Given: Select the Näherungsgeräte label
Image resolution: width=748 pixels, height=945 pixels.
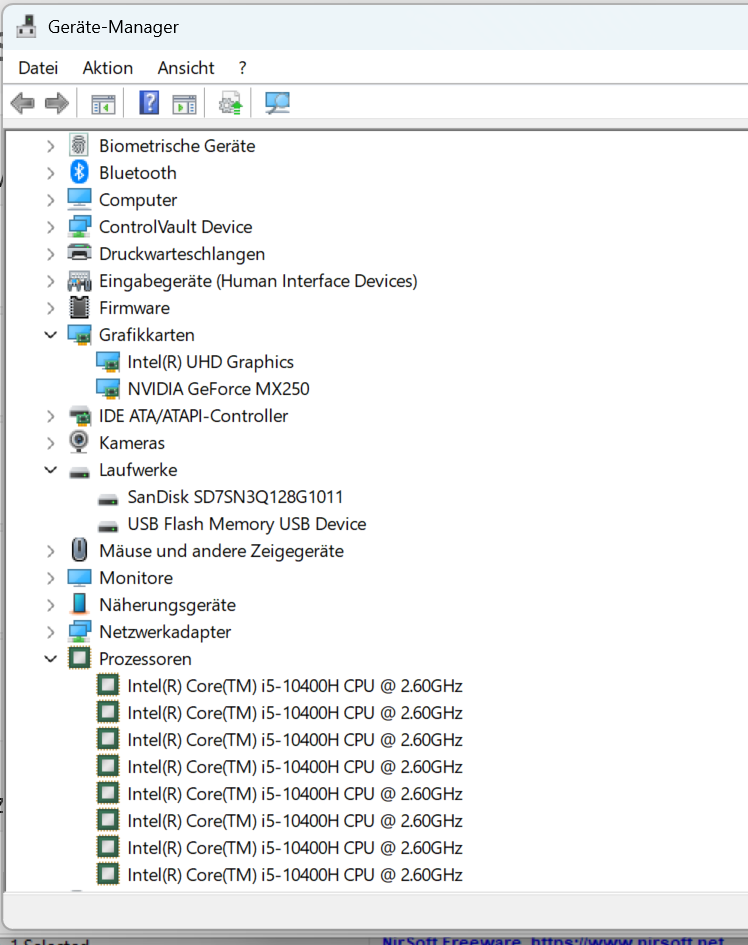Looking at the screenshot, I should click(168, 604).
